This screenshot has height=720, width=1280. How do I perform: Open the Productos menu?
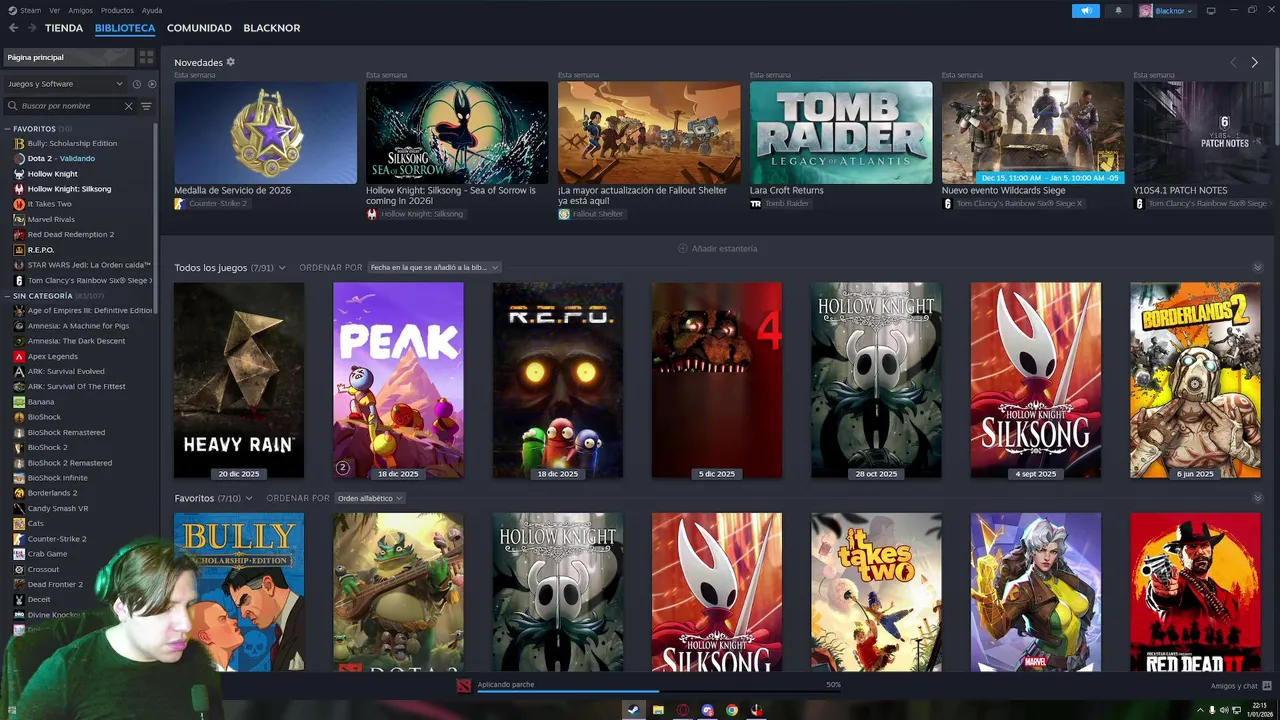pos(117,10)
